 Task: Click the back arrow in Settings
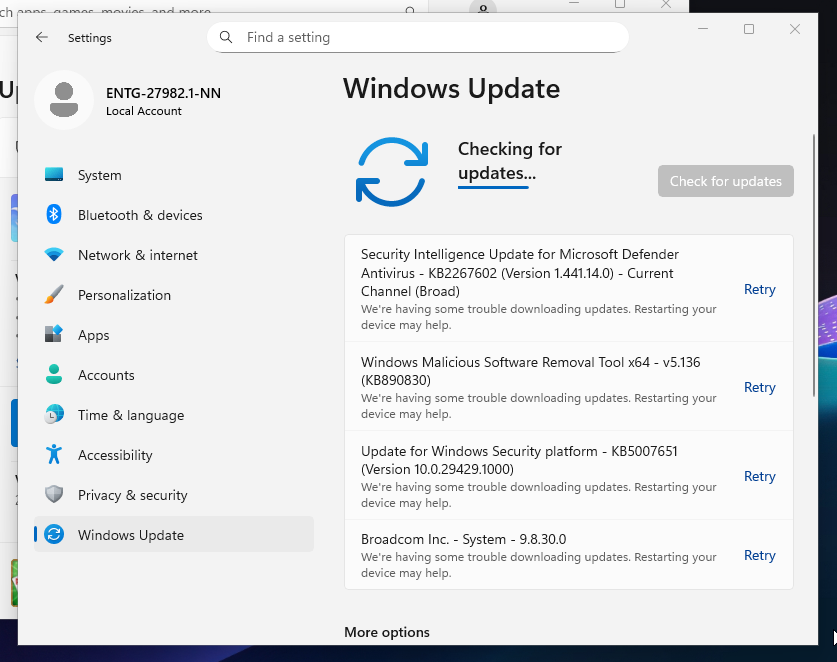[x=42, y=37]
